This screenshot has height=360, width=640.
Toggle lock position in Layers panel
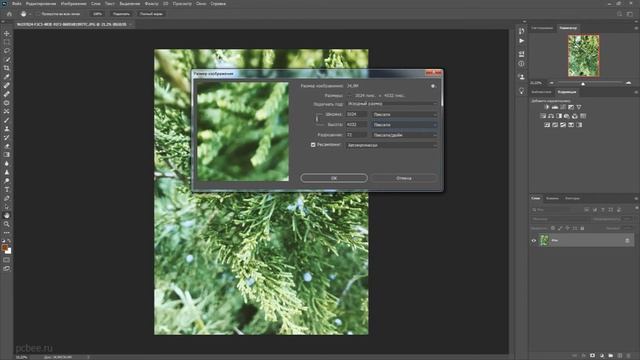point(568,228)
